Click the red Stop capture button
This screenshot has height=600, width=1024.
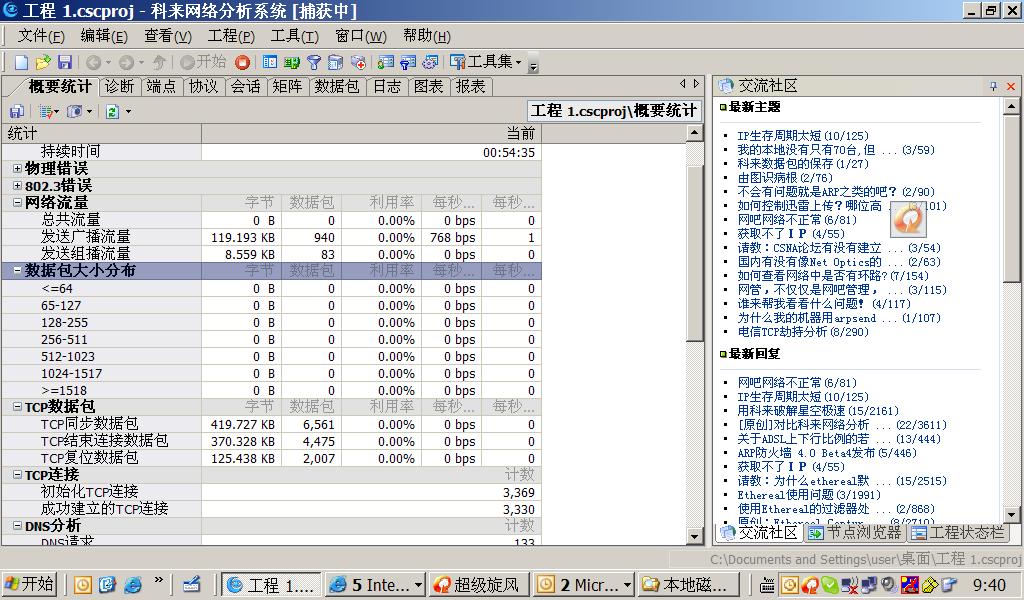[x=242, y=62]
